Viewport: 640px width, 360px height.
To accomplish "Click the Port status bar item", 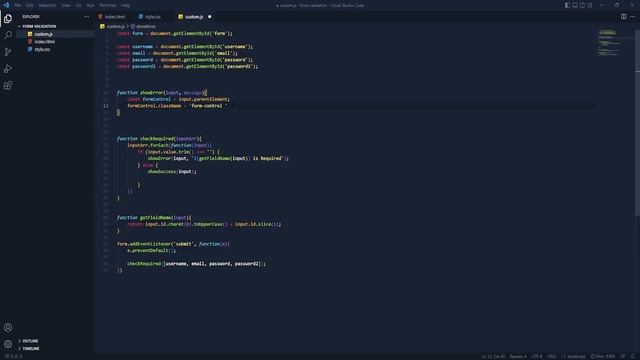I will point(602,356).
